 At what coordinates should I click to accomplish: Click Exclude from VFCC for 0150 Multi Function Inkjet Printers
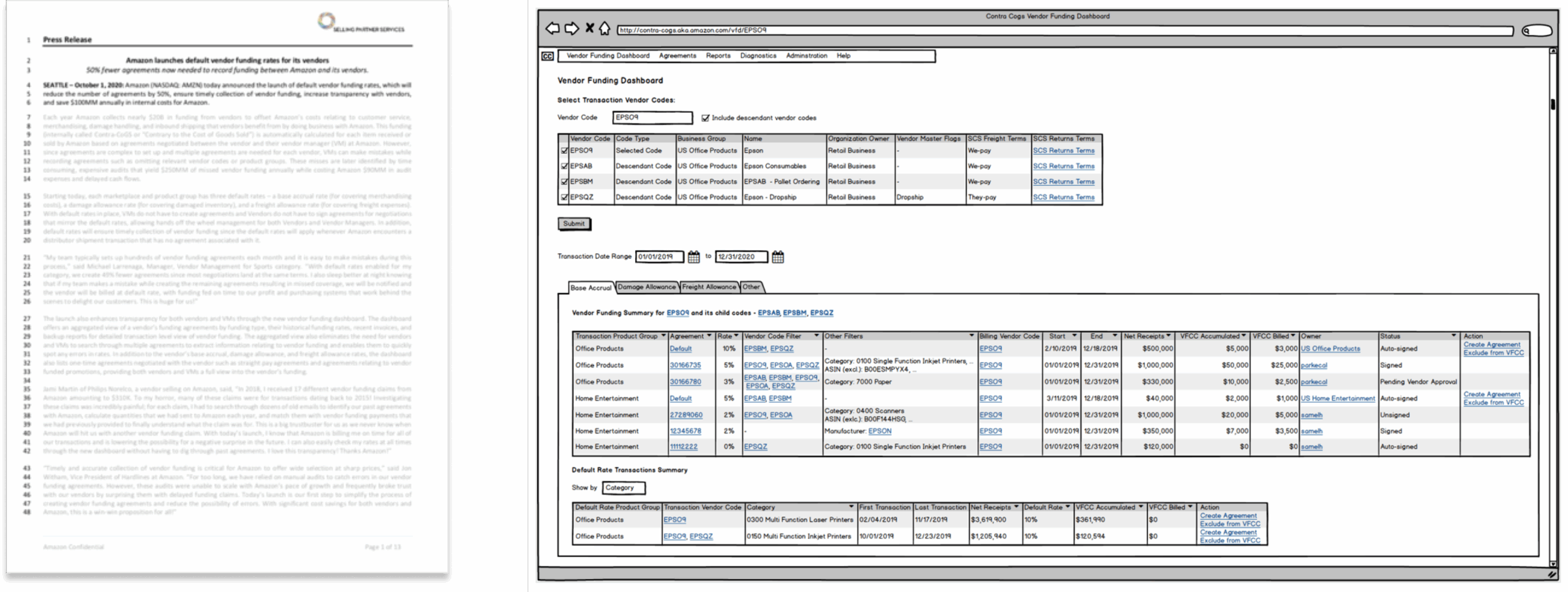[x=1230, y=541]
